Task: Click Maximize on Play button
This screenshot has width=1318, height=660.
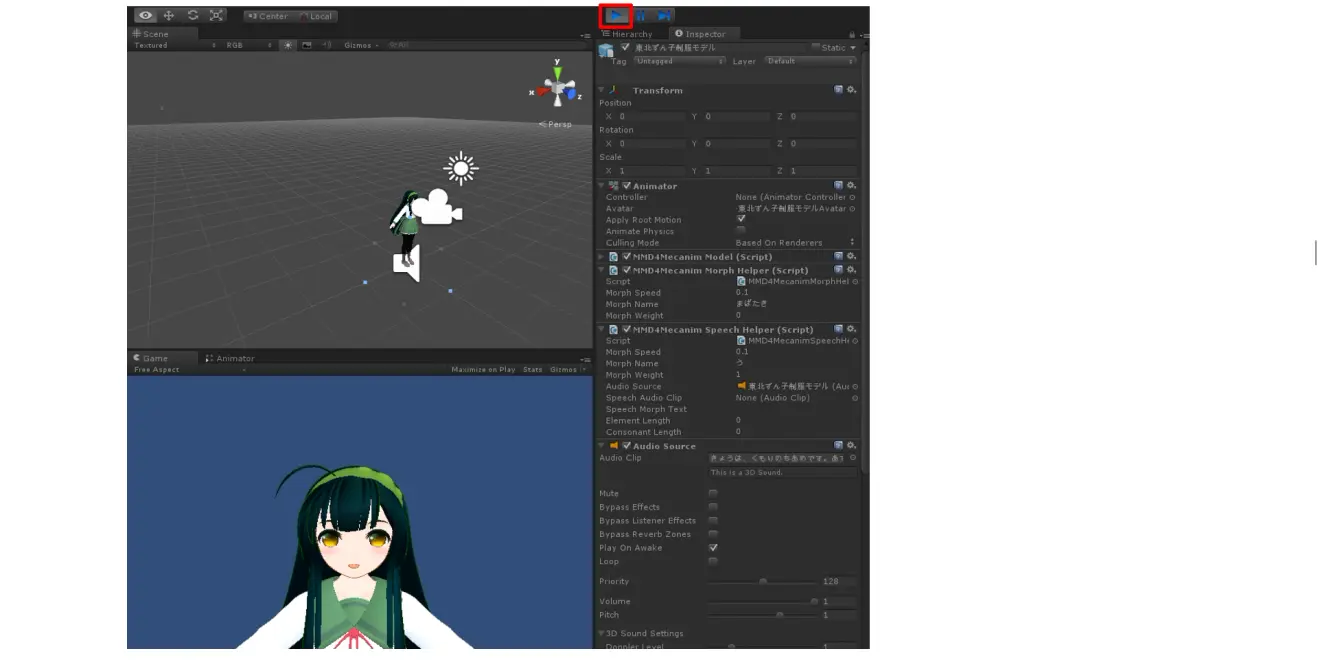Action: 483,370
